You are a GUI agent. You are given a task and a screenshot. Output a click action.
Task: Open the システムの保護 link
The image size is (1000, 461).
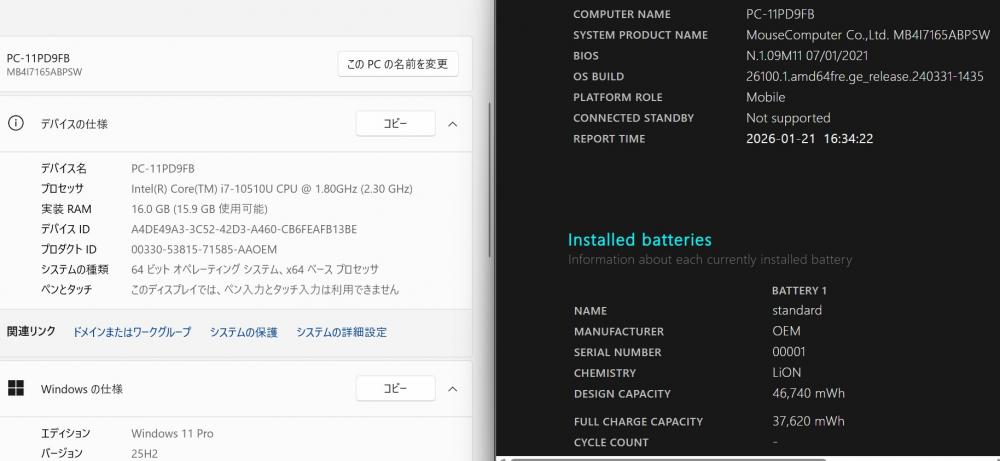pyautogui.click(x=244, y=332)
